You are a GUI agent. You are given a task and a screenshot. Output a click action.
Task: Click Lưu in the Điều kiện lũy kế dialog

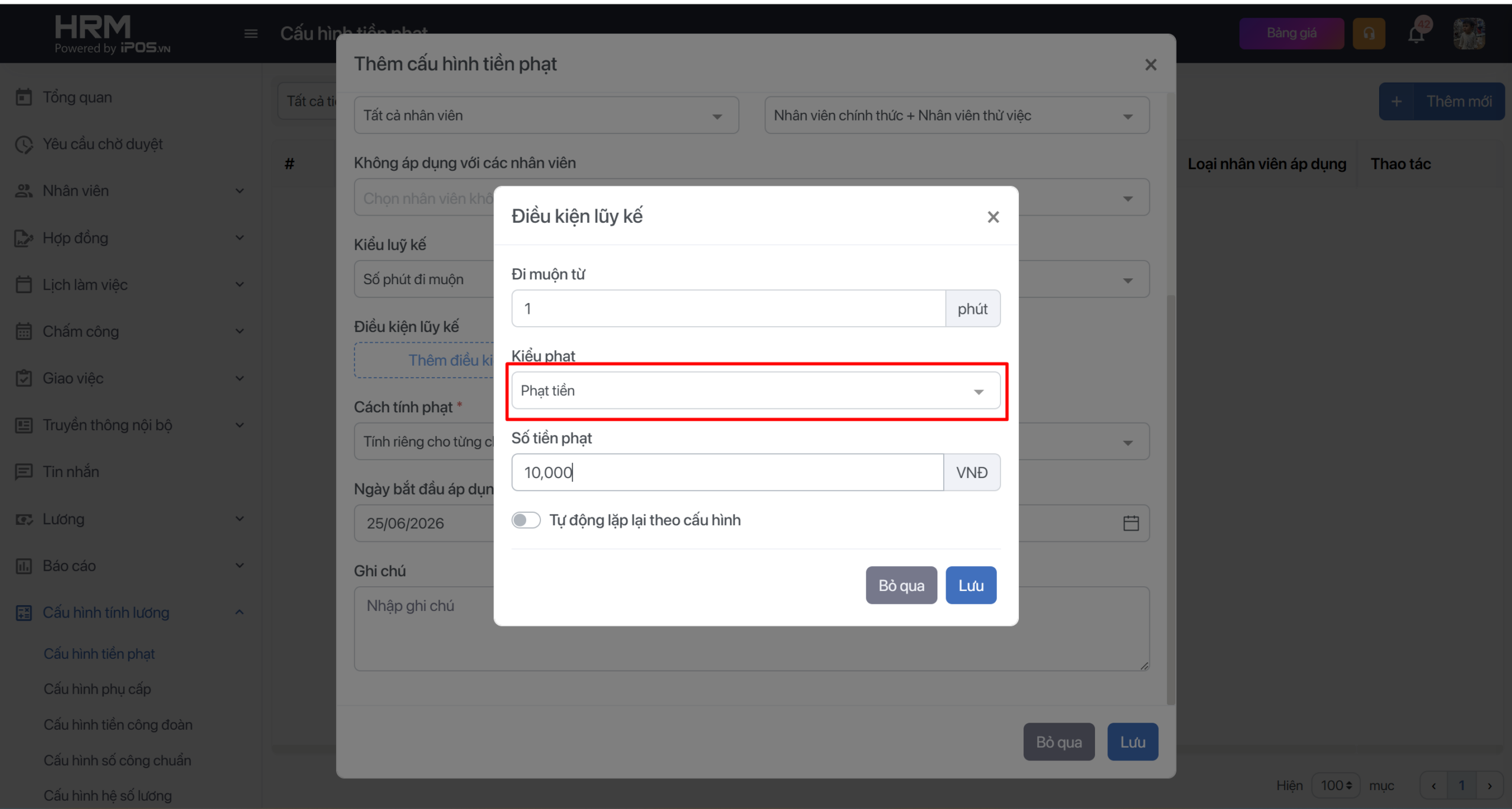click(970, 585)
